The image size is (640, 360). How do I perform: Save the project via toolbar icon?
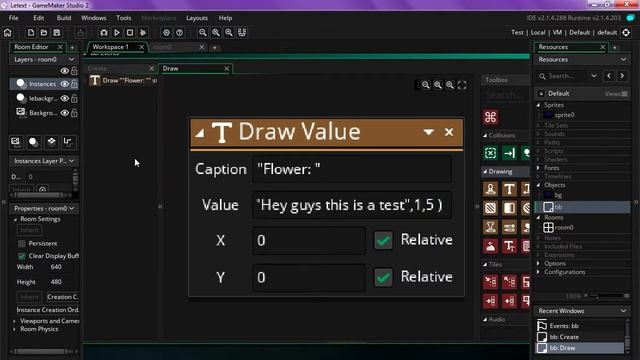pos(57,33)
